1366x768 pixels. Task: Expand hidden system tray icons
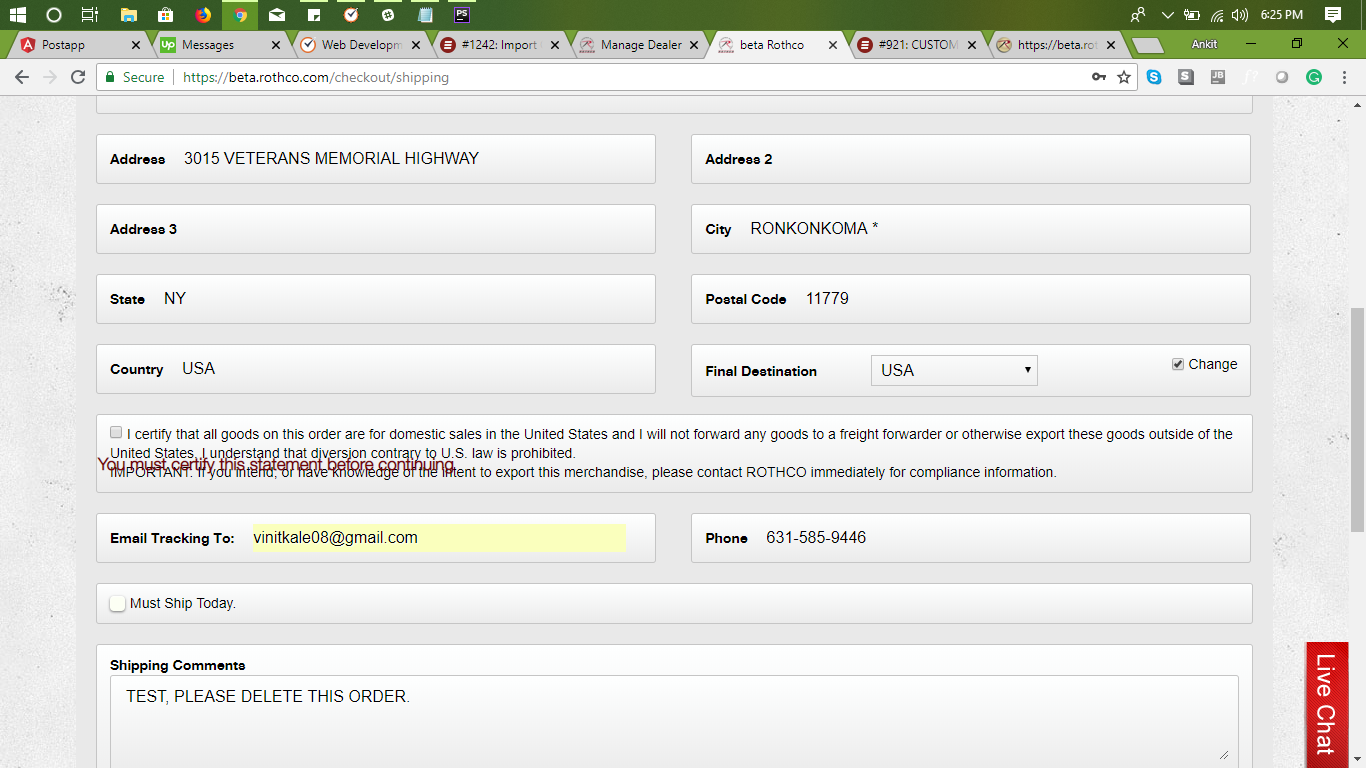tap(1166, 15)
